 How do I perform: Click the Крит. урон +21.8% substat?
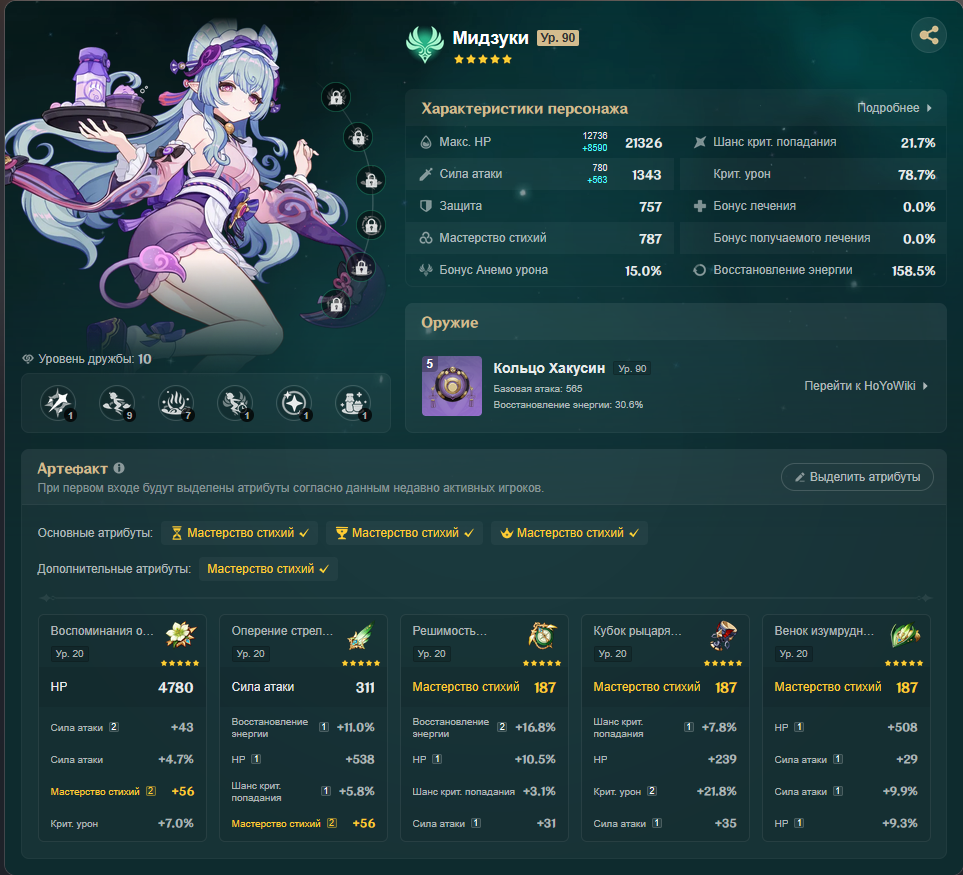(665, 791)
